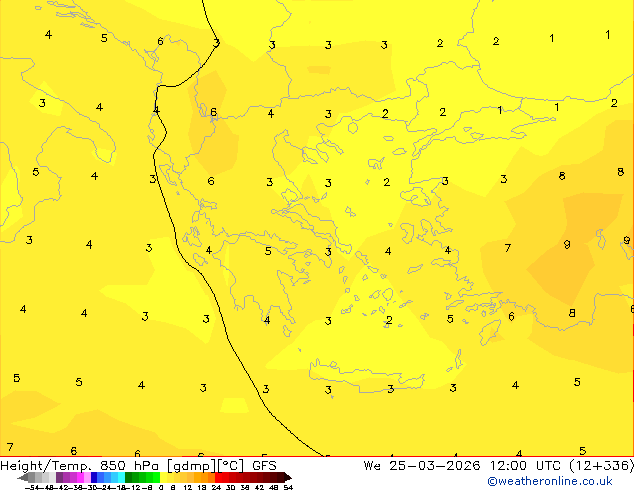Click the dark maroon right arrow end of scale

287,478
